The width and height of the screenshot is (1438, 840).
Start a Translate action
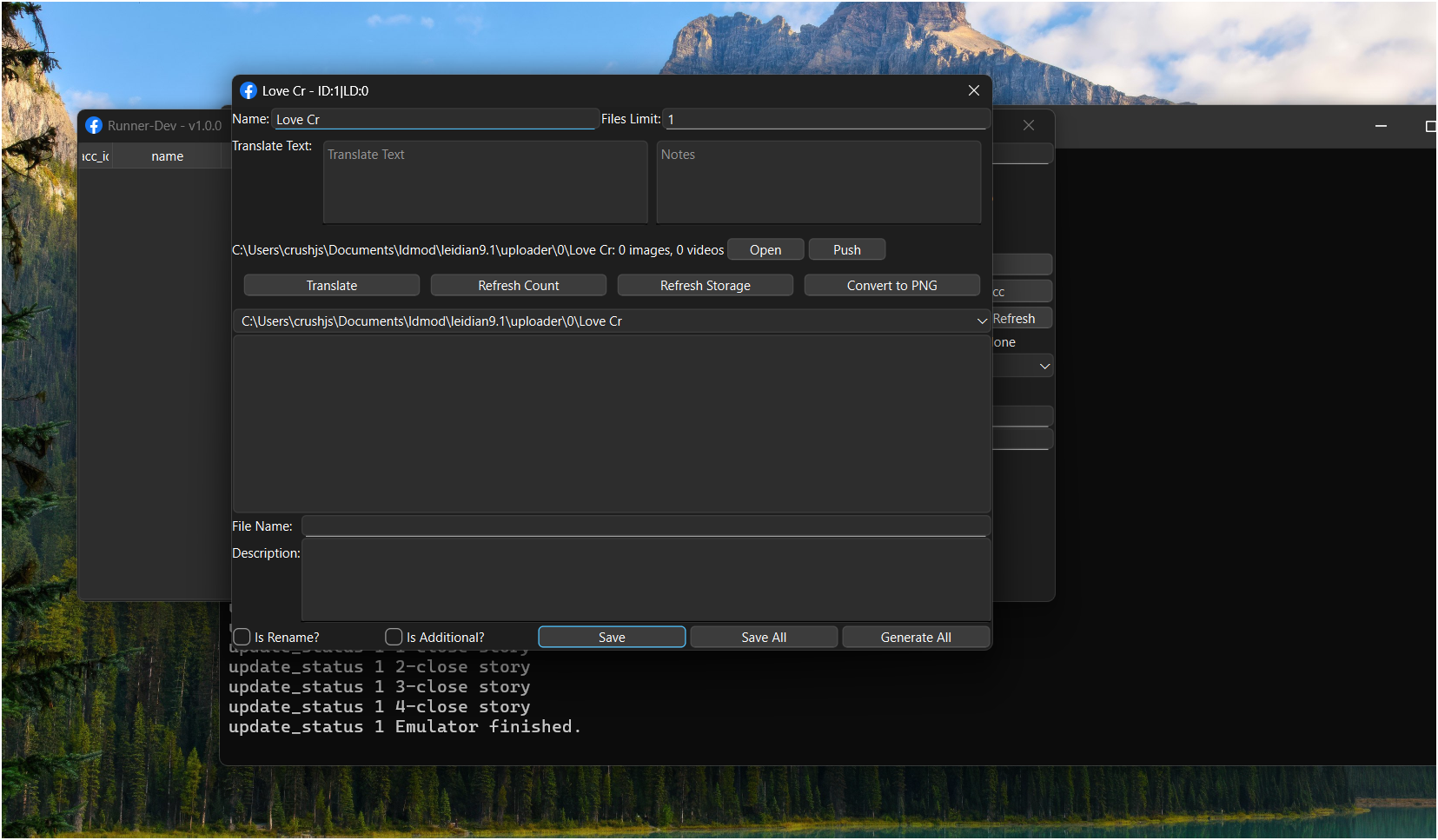coord(331,285)
